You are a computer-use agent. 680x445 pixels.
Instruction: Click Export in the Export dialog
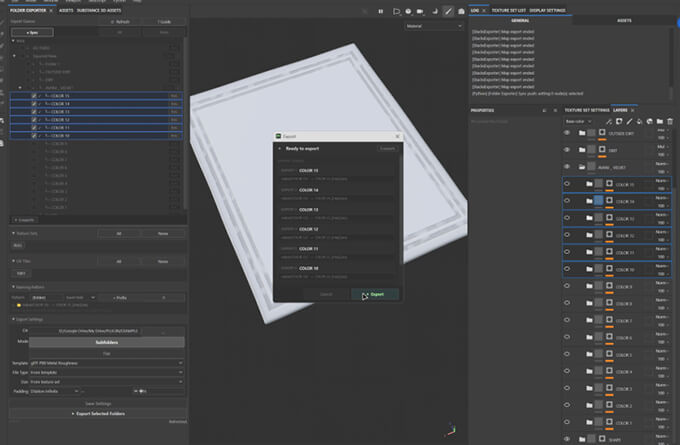[375, 294]
